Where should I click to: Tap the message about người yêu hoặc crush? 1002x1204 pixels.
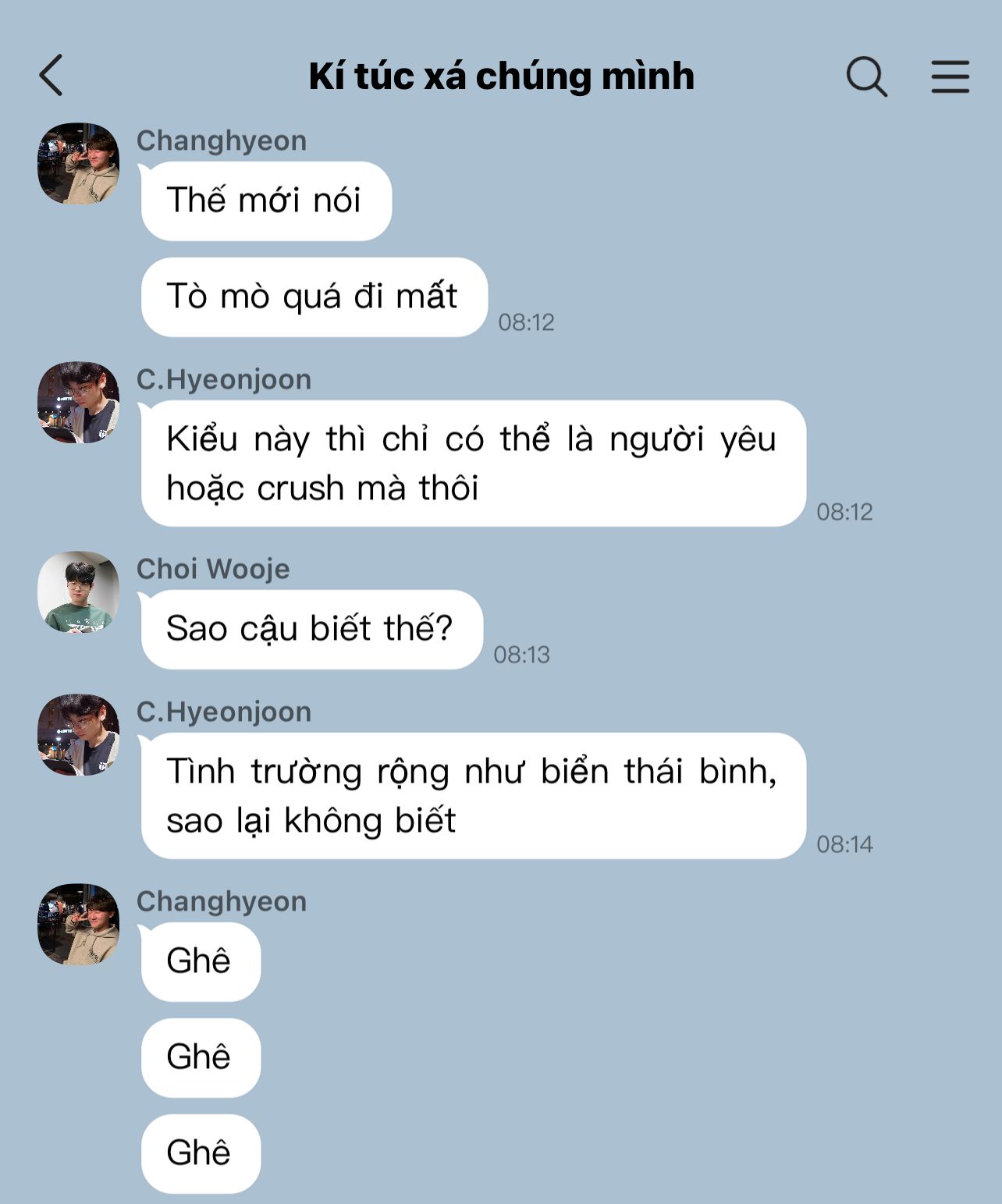coord(474,463)
